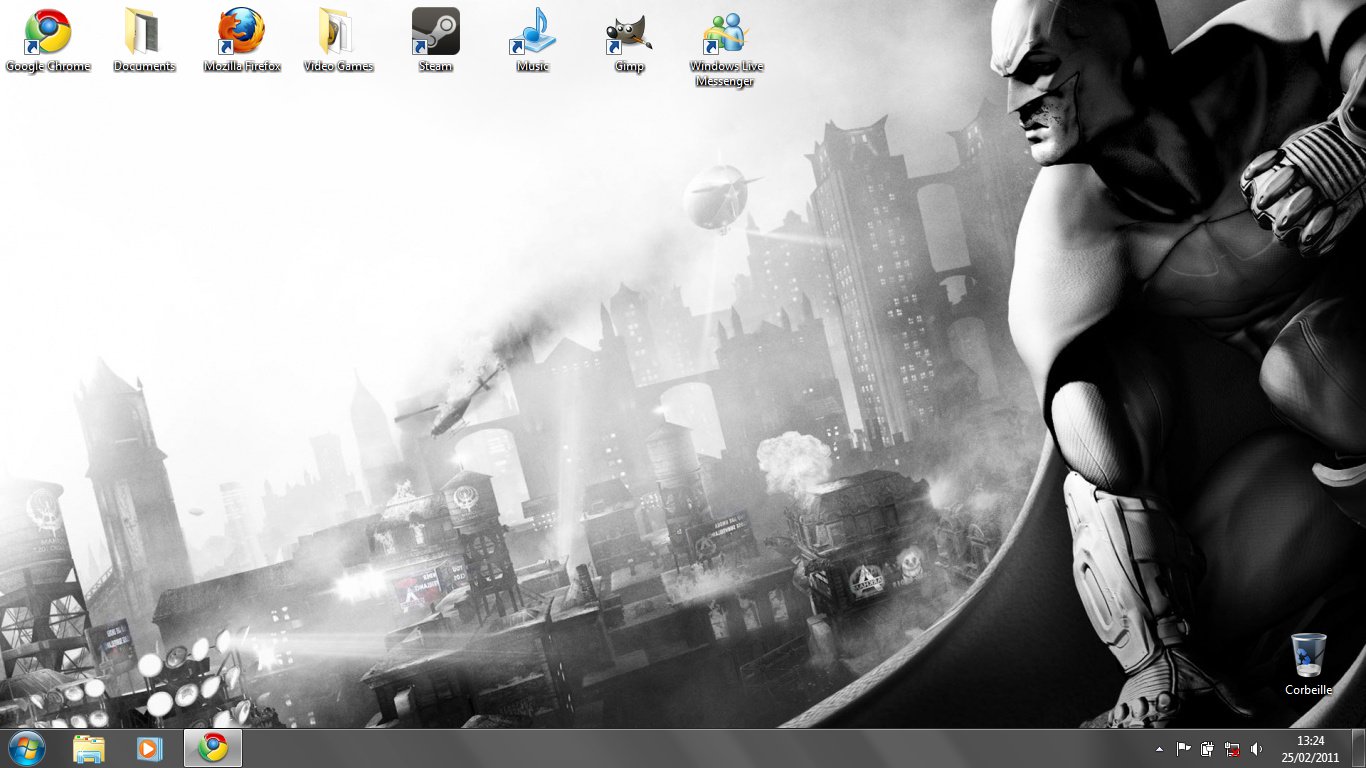1366x768 pixels.
Task: Select the Corbeille recycle bin icon
Action: tap(1308, 664)
